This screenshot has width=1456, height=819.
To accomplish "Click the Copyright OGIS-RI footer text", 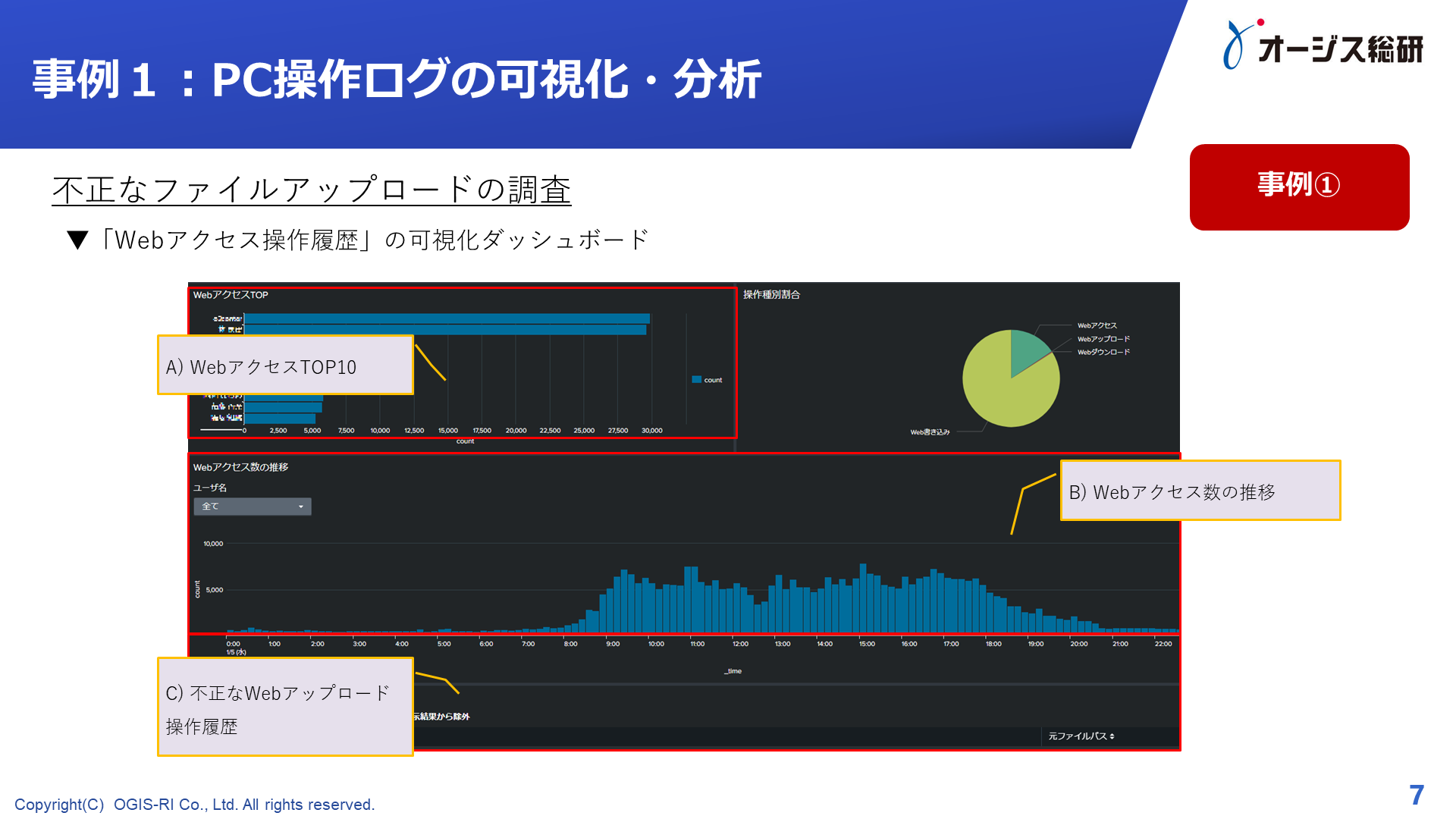I will pos(195,805).
